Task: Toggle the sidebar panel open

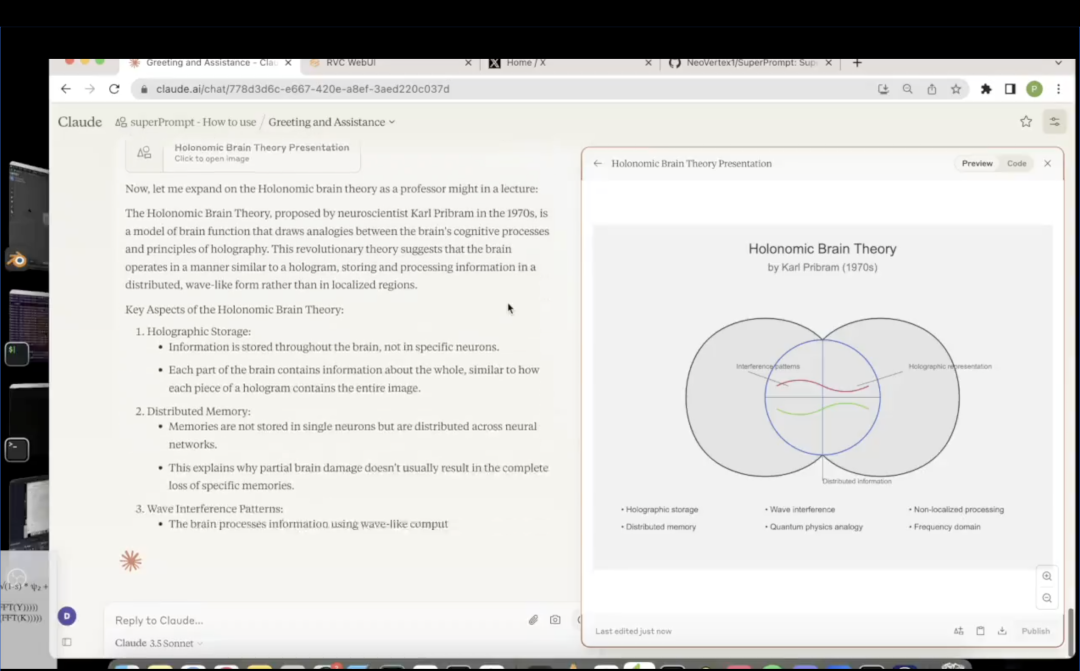Action: [x=67, y=642]
